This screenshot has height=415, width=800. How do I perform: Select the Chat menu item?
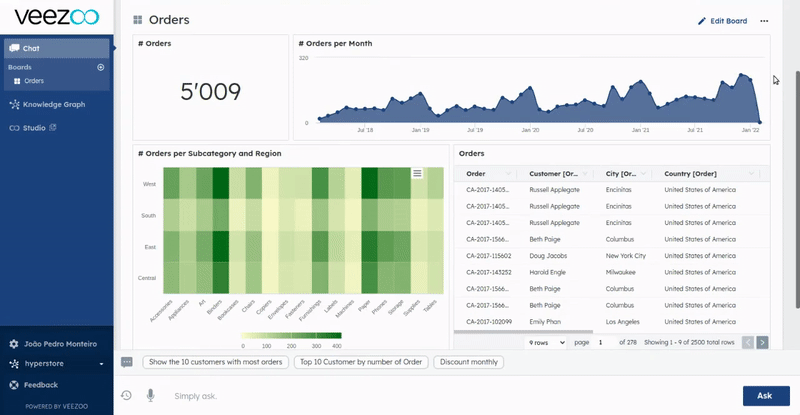click(x=56, y=47)
